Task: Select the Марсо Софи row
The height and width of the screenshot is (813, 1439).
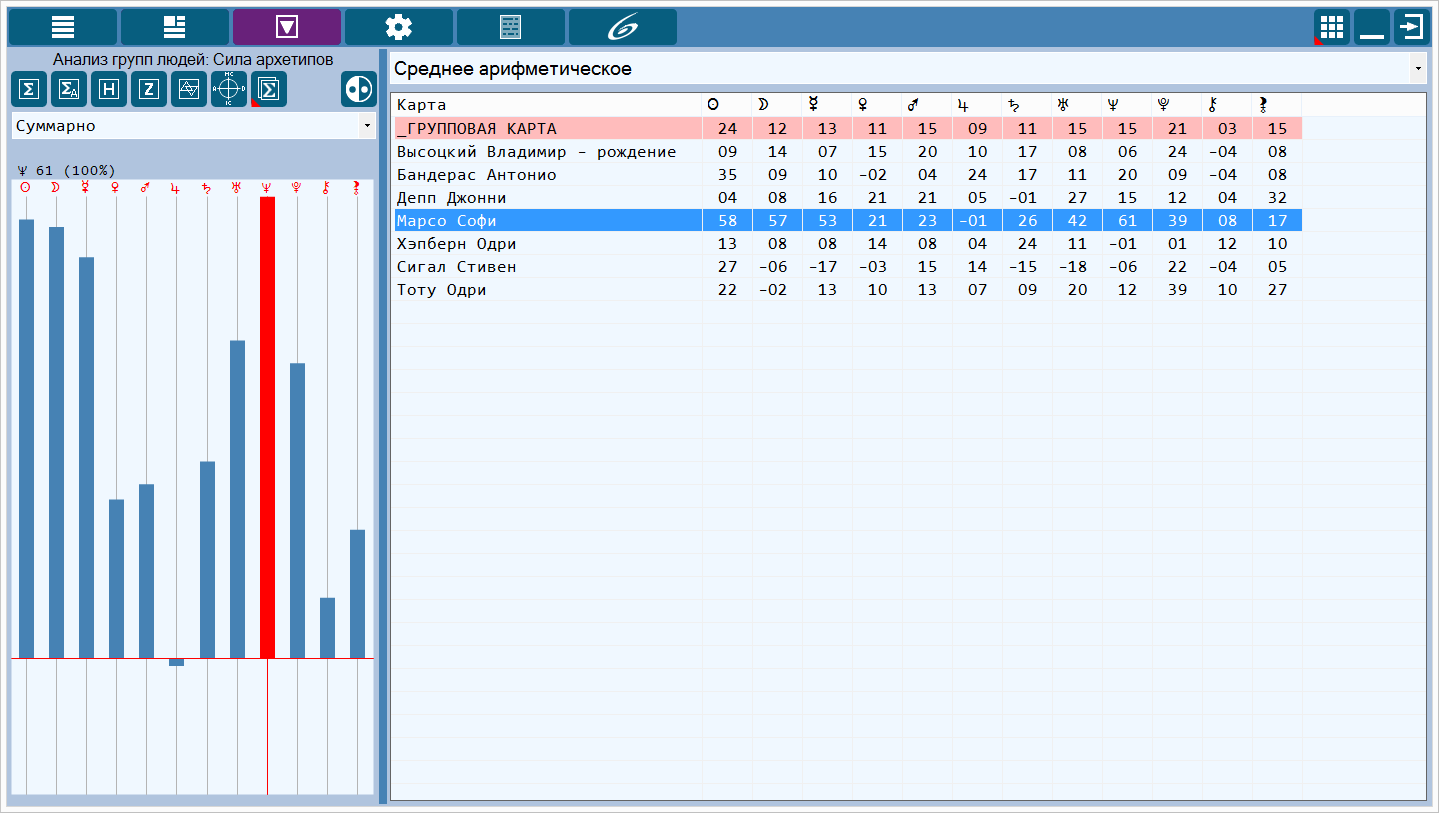Action: click(846, 220)
